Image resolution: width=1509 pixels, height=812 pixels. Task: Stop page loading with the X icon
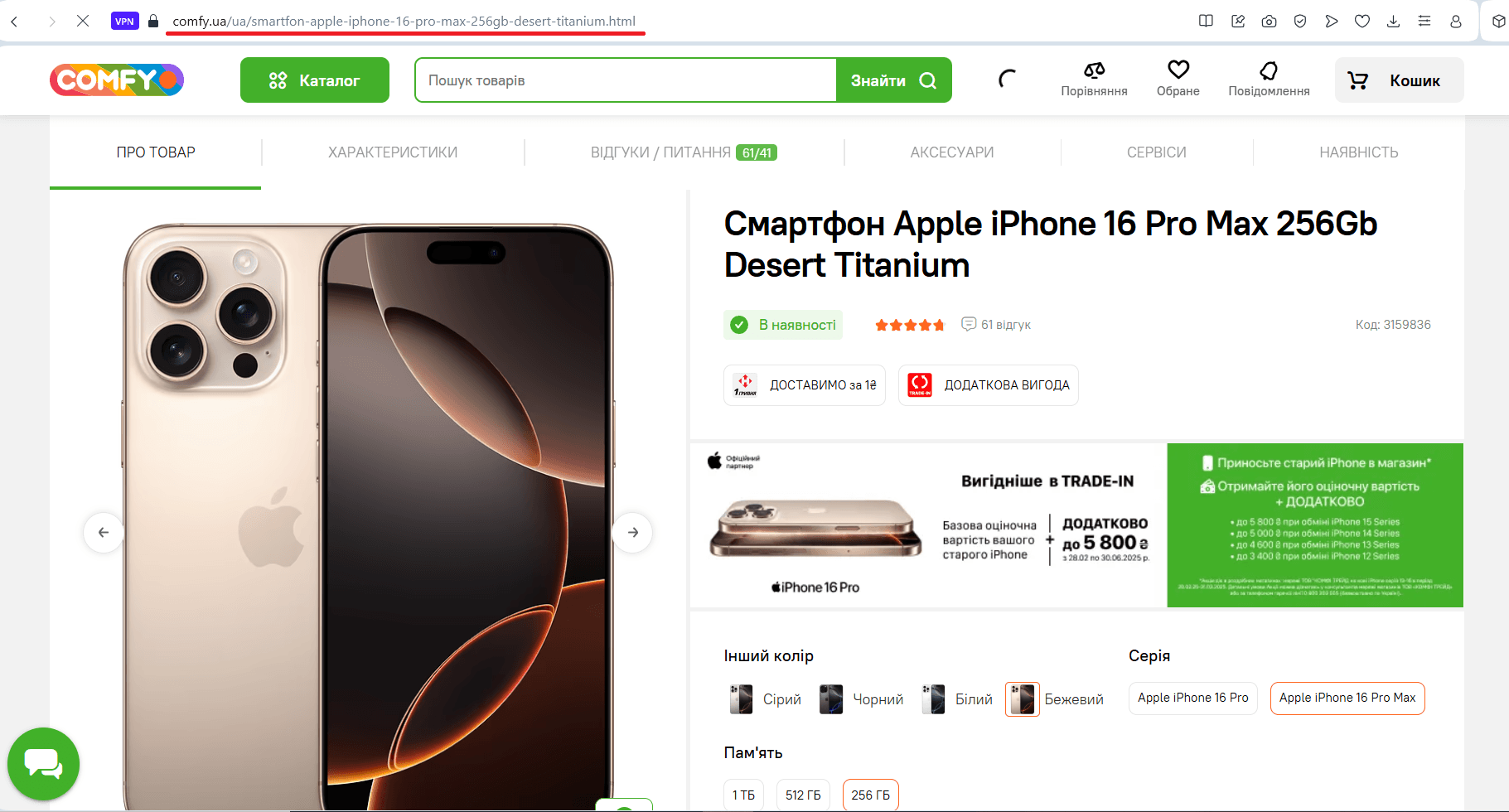(x=83, y=21)
